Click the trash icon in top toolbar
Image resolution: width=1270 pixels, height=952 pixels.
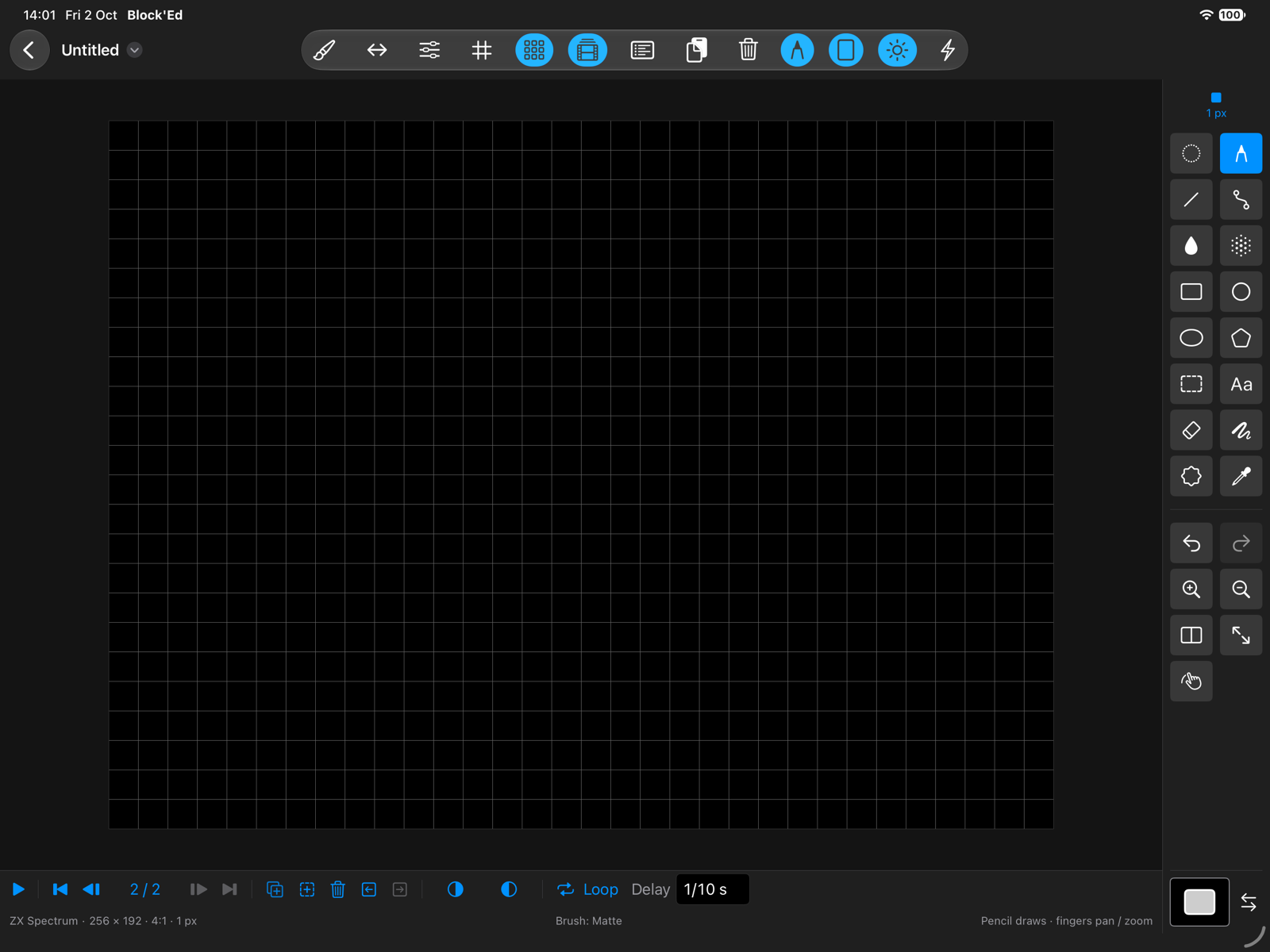[x=748, y=50]
